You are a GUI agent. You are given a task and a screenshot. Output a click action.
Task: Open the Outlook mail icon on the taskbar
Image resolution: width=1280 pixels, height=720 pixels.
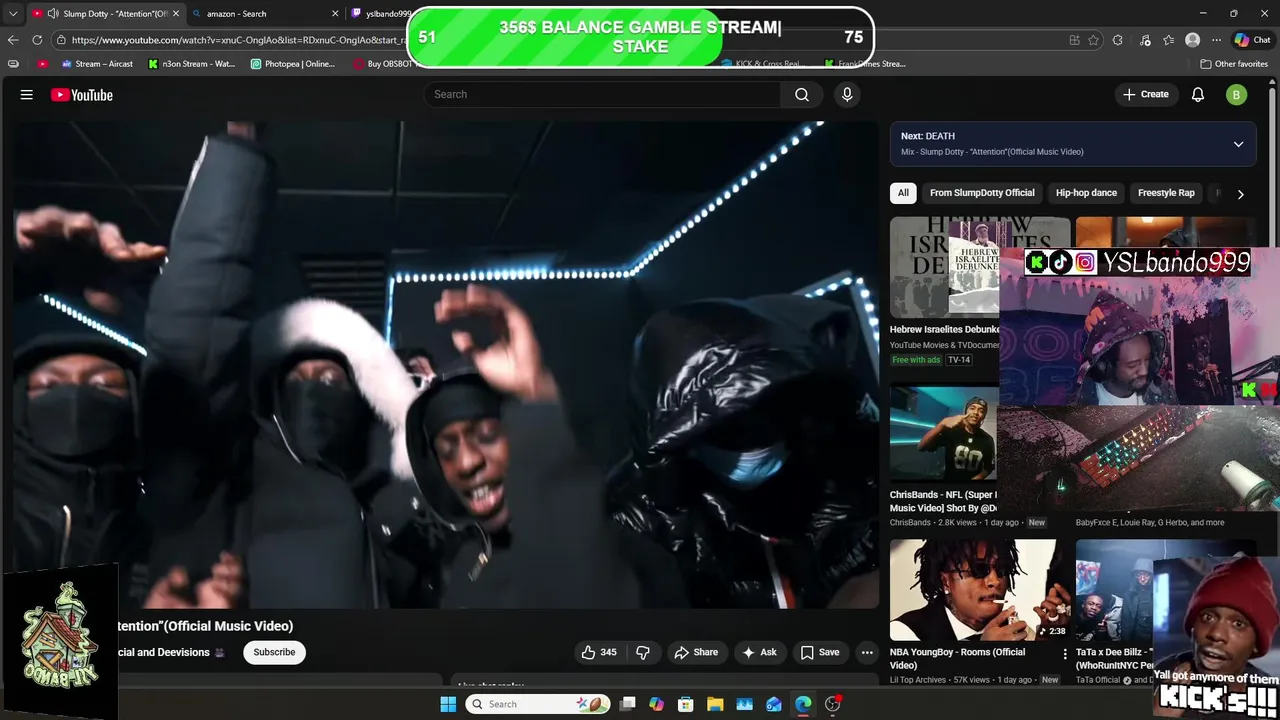(774, 704)
